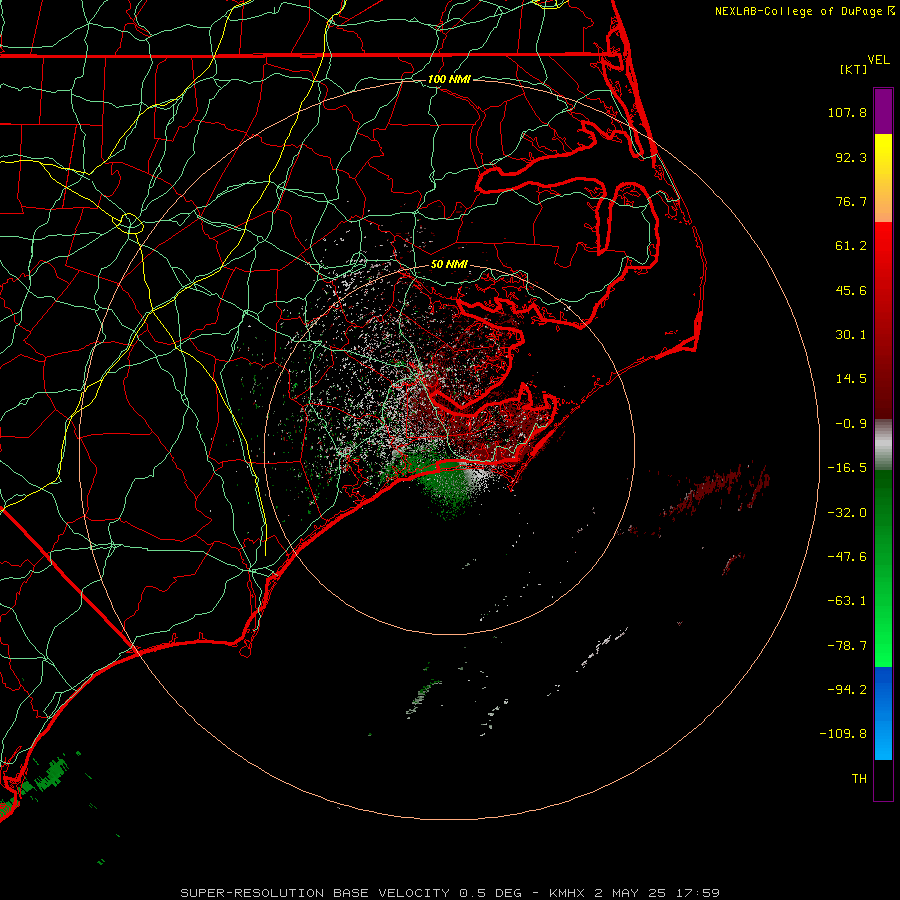Click the 14.5 value on the velocity scale

click(x=851, y=379)
